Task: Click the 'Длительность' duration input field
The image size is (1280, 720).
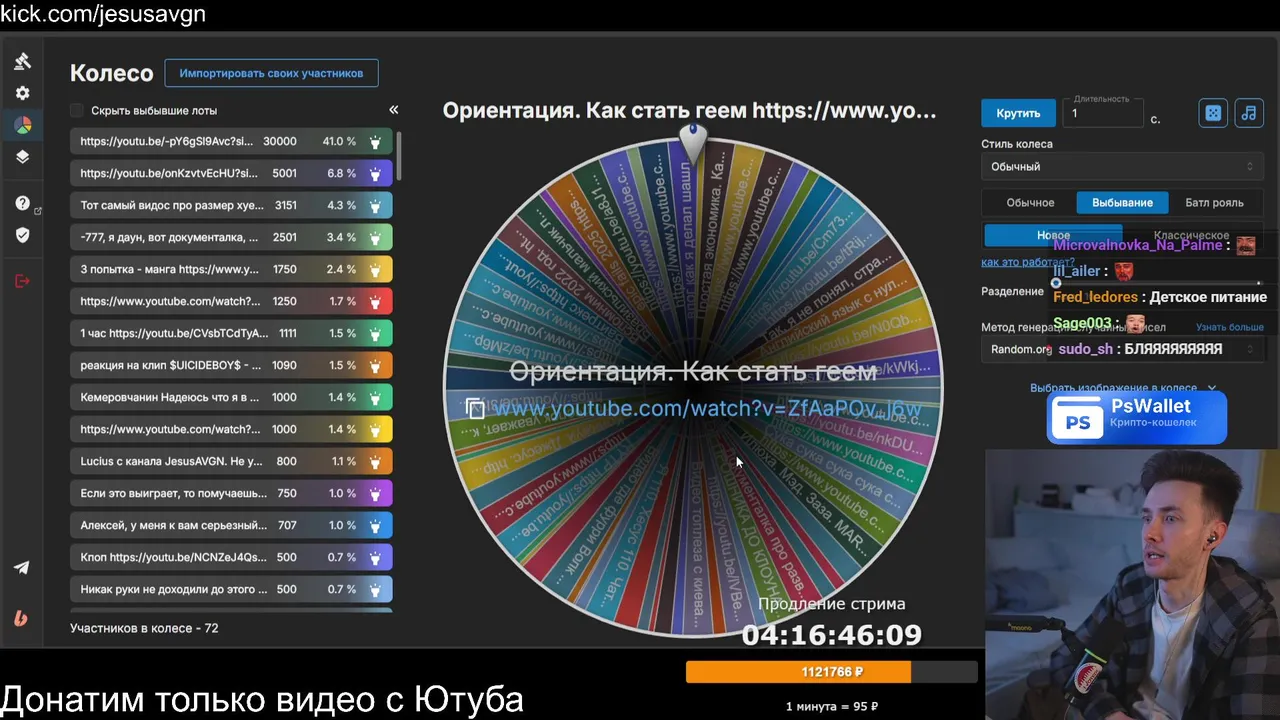Action: click(1104, 113)
